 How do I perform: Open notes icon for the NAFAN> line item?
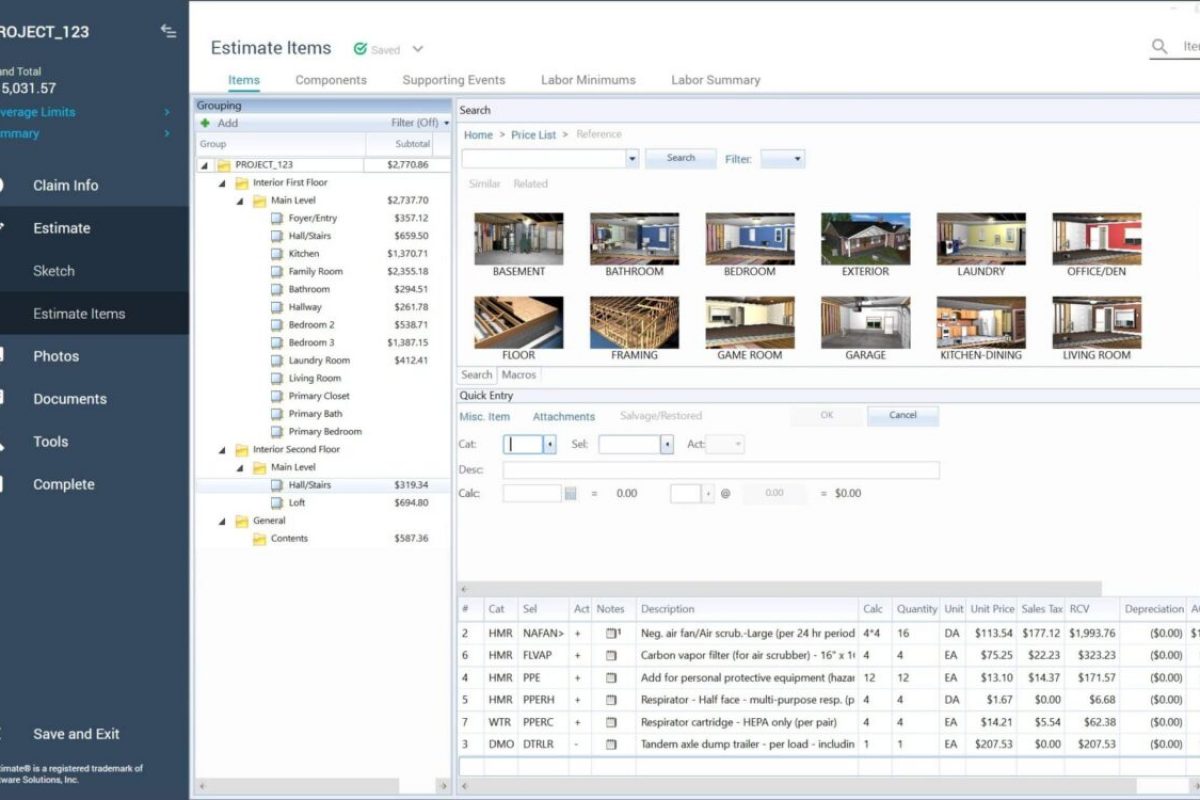pyautogui.click(x=611, y=633)
